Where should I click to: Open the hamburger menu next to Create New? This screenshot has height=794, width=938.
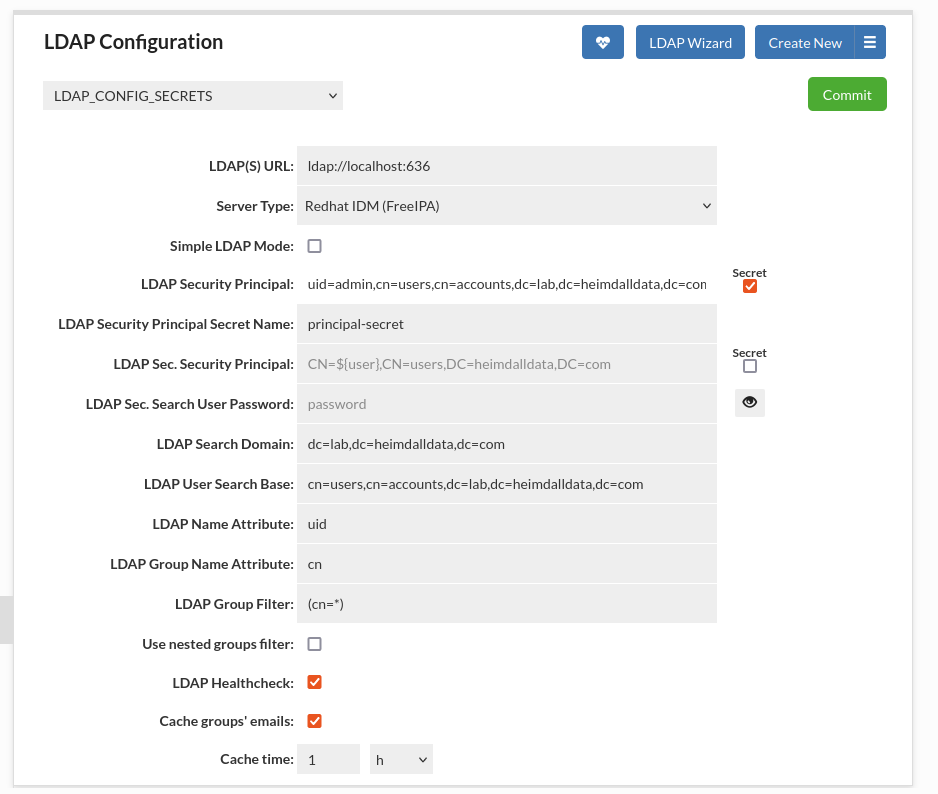pos(870,42)
